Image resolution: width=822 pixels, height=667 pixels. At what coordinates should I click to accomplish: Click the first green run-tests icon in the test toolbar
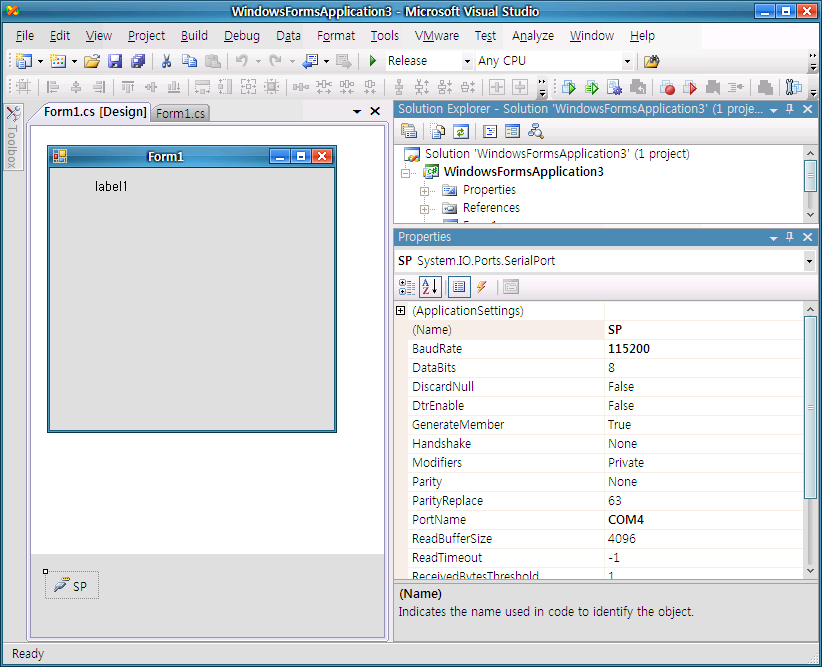tap(569, 87)
